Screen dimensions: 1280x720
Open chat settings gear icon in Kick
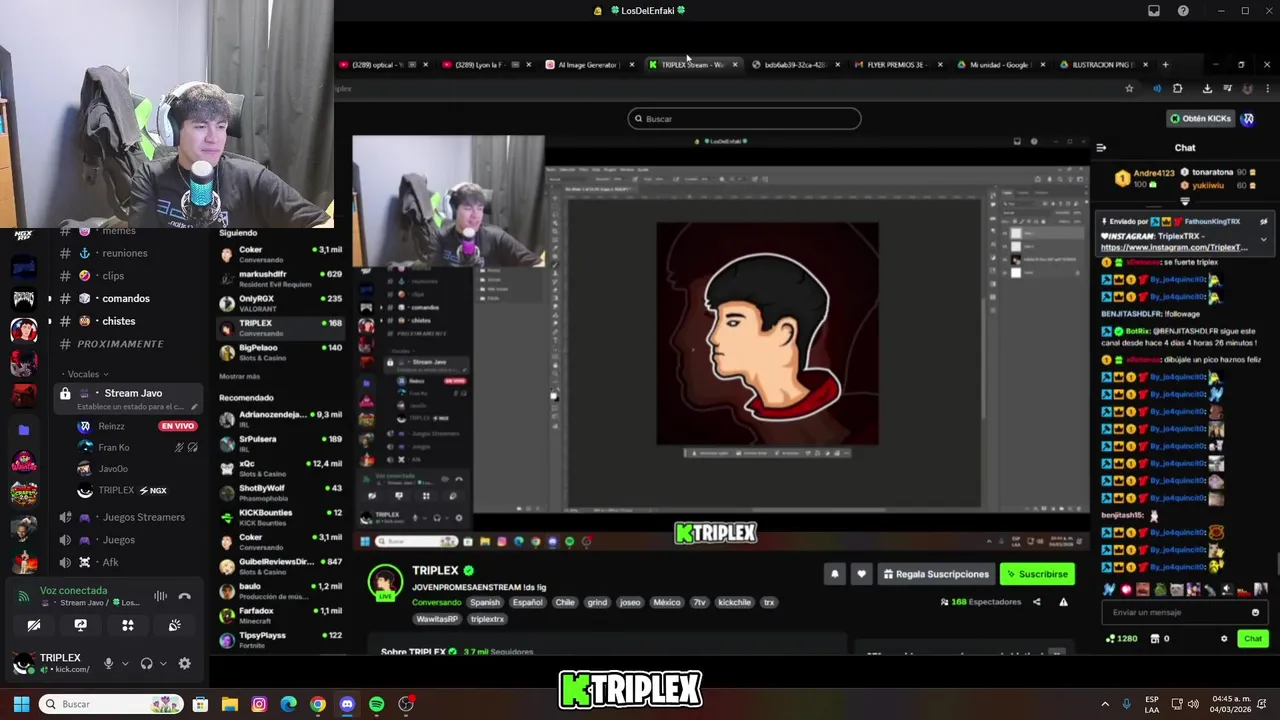pos(1224,638)
